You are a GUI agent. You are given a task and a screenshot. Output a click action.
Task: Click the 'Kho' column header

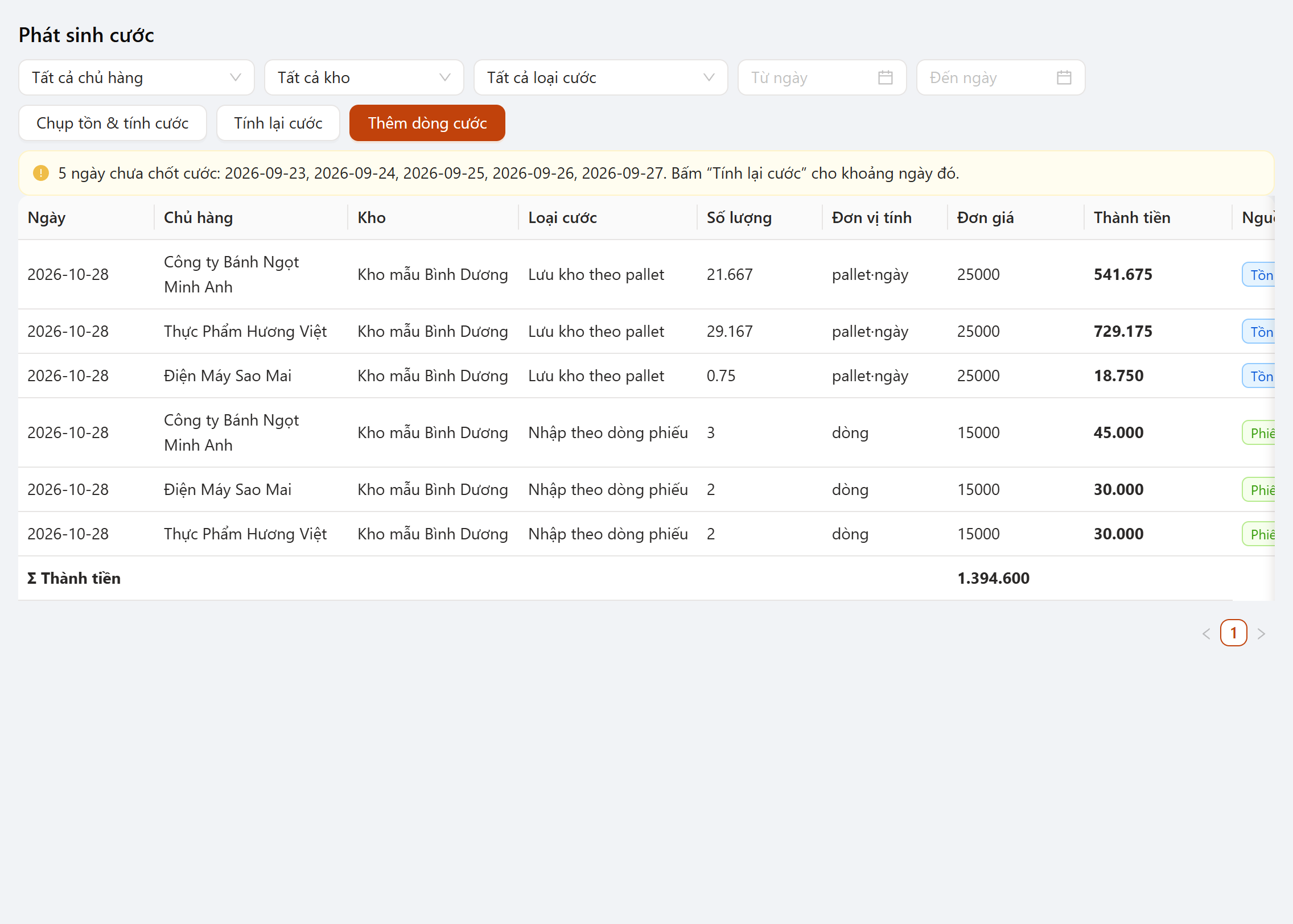pyautogui.click(x=433, y=218)
